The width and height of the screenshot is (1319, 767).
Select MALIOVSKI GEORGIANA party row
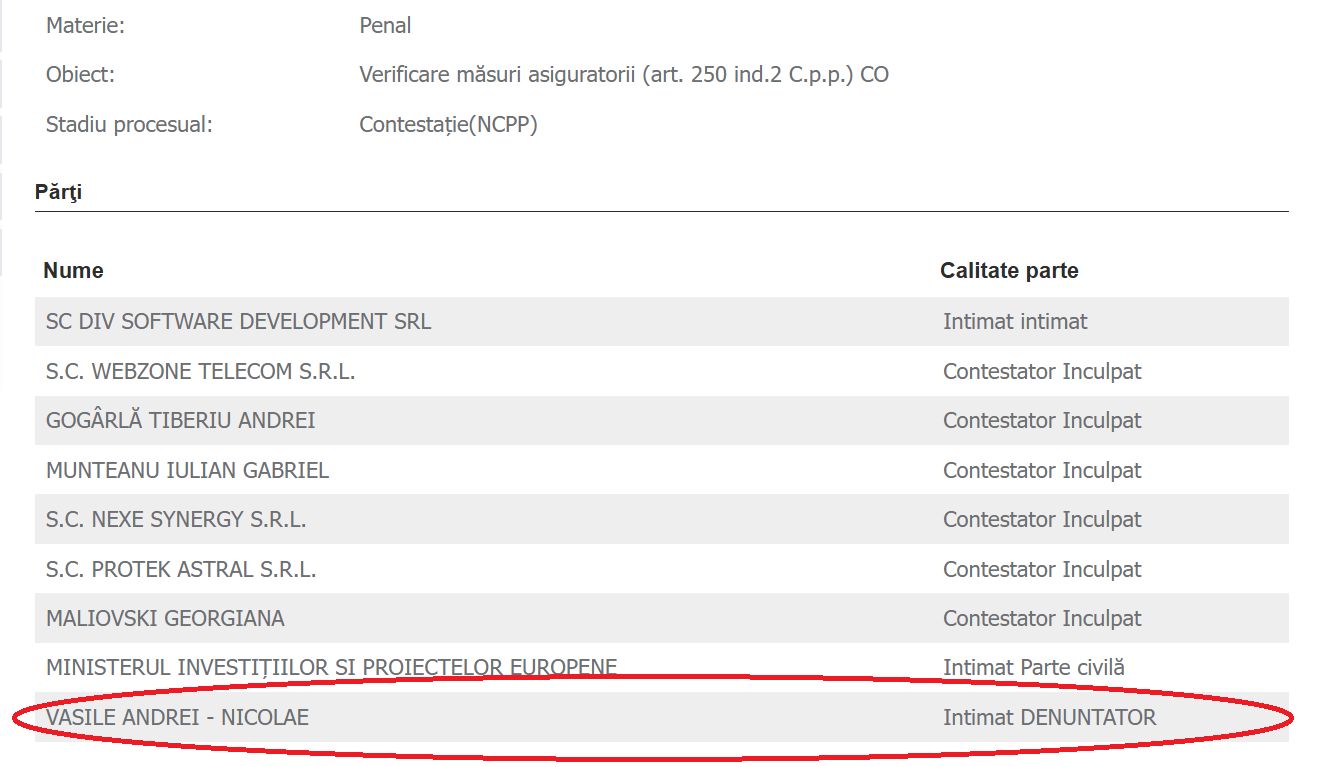pyautogui.click(x=661, y=619)
